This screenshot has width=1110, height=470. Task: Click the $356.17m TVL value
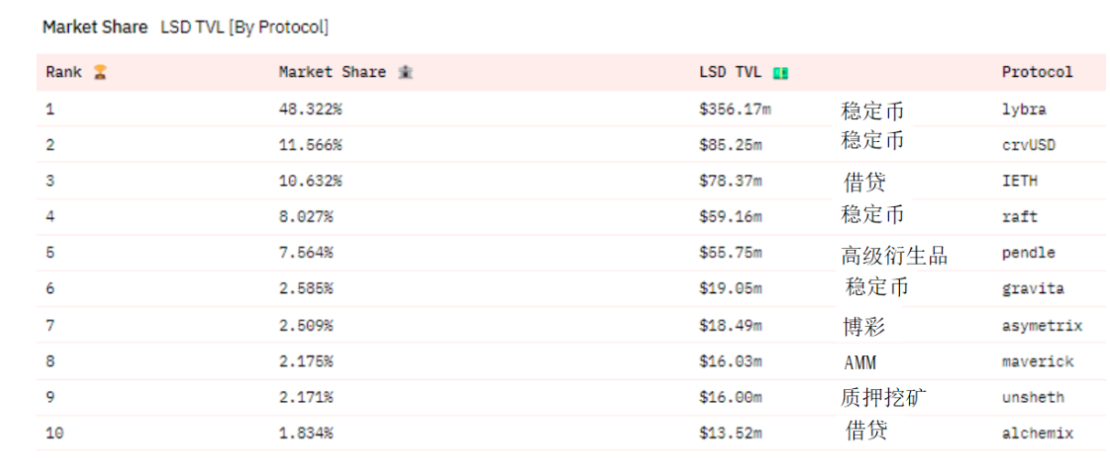[730, 110]
